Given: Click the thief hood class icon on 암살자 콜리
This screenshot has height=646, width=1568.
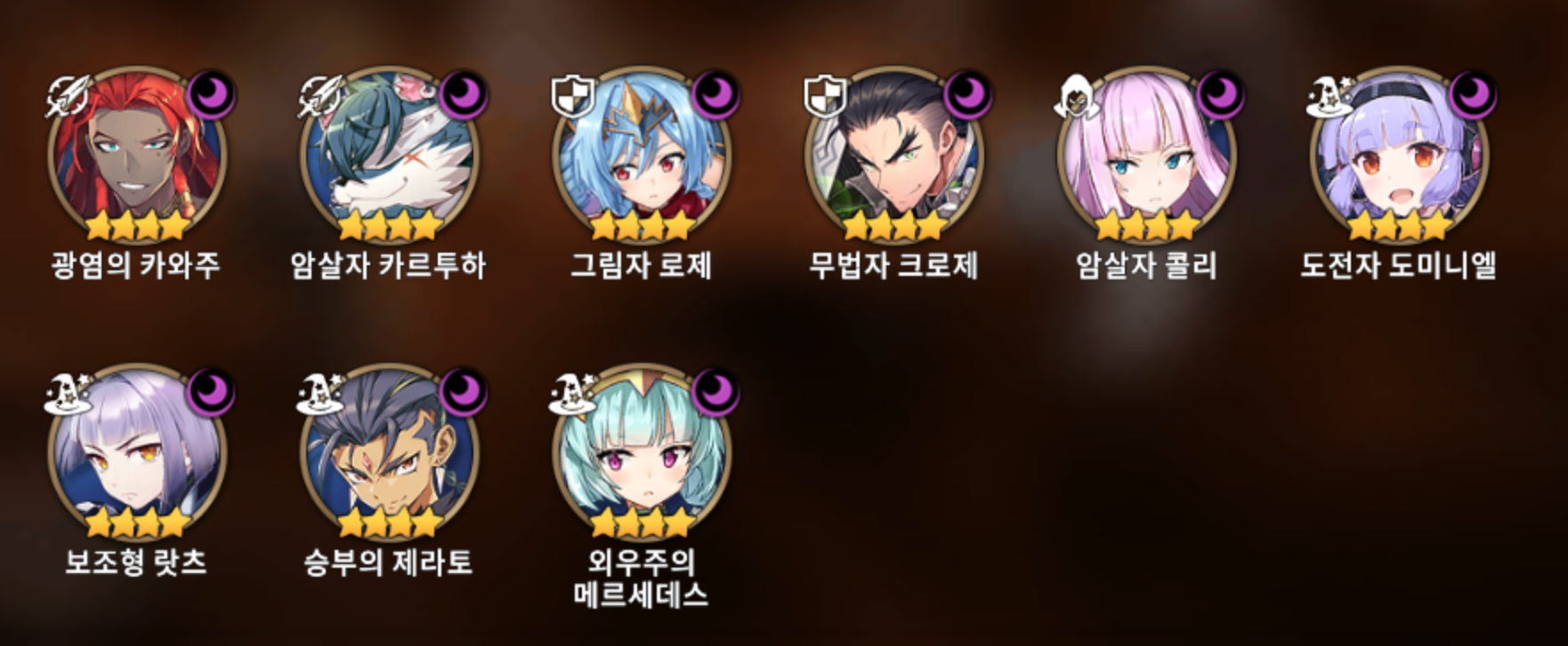Looking at the screenshot, I should tap(1076, 96).
